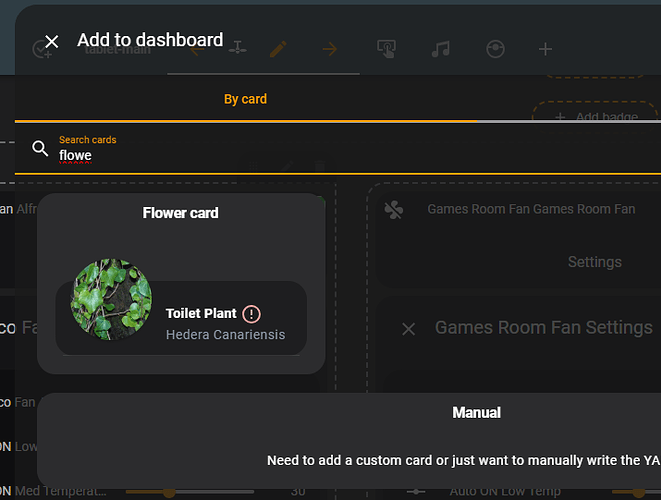Click the Hedera Canariensis species text

tap(225, 335)
